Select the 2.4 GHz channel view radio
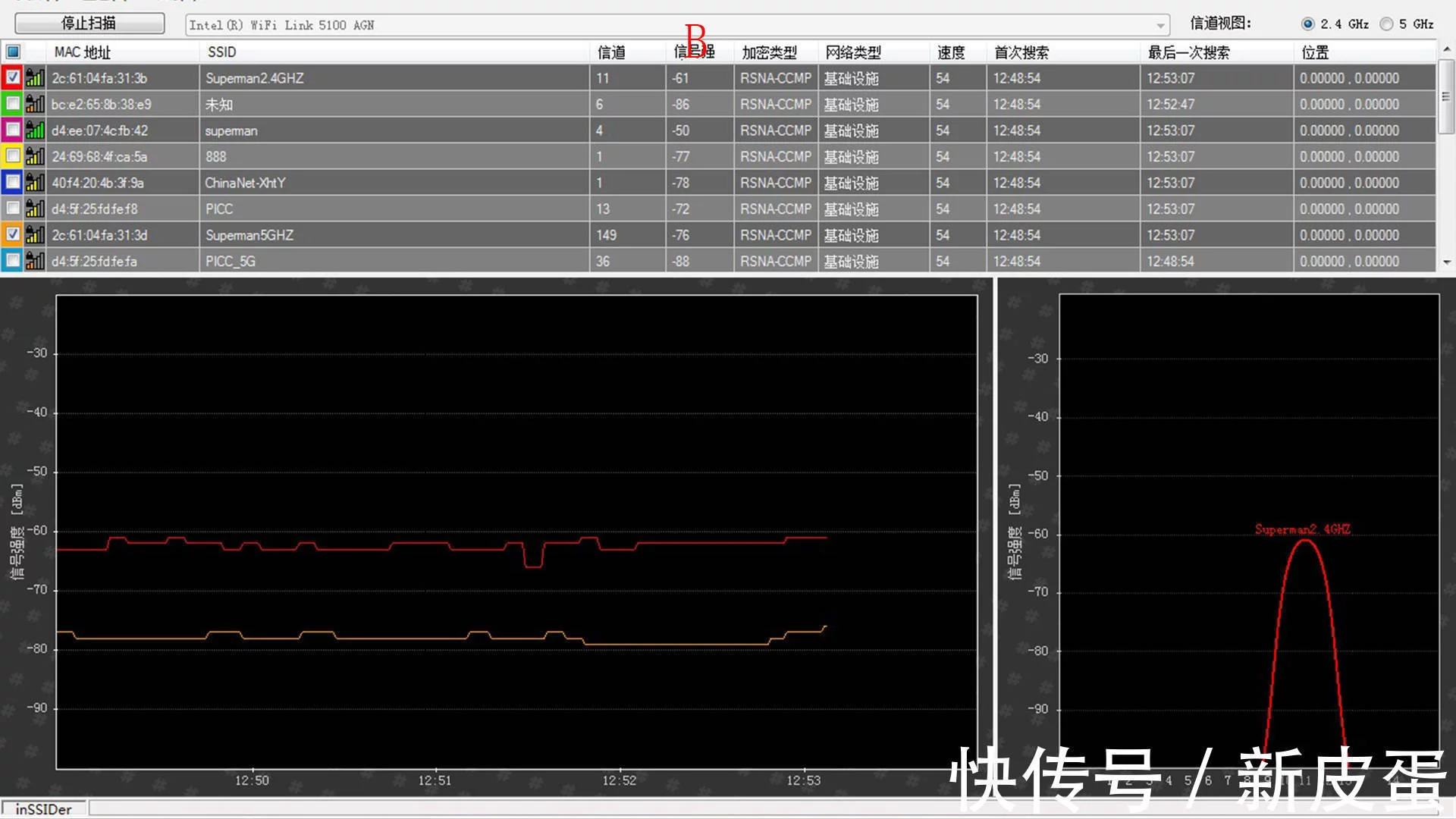 click(1307, 24)
